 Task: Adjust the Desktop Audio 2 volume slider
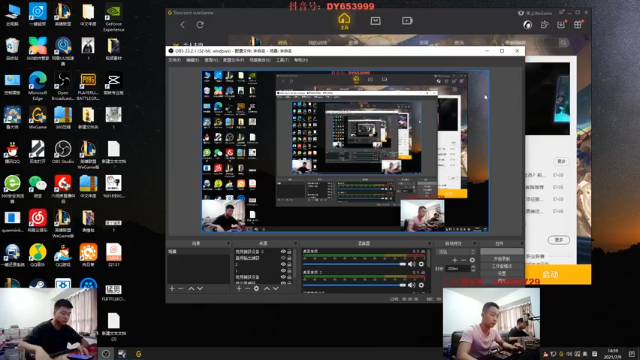354,285
